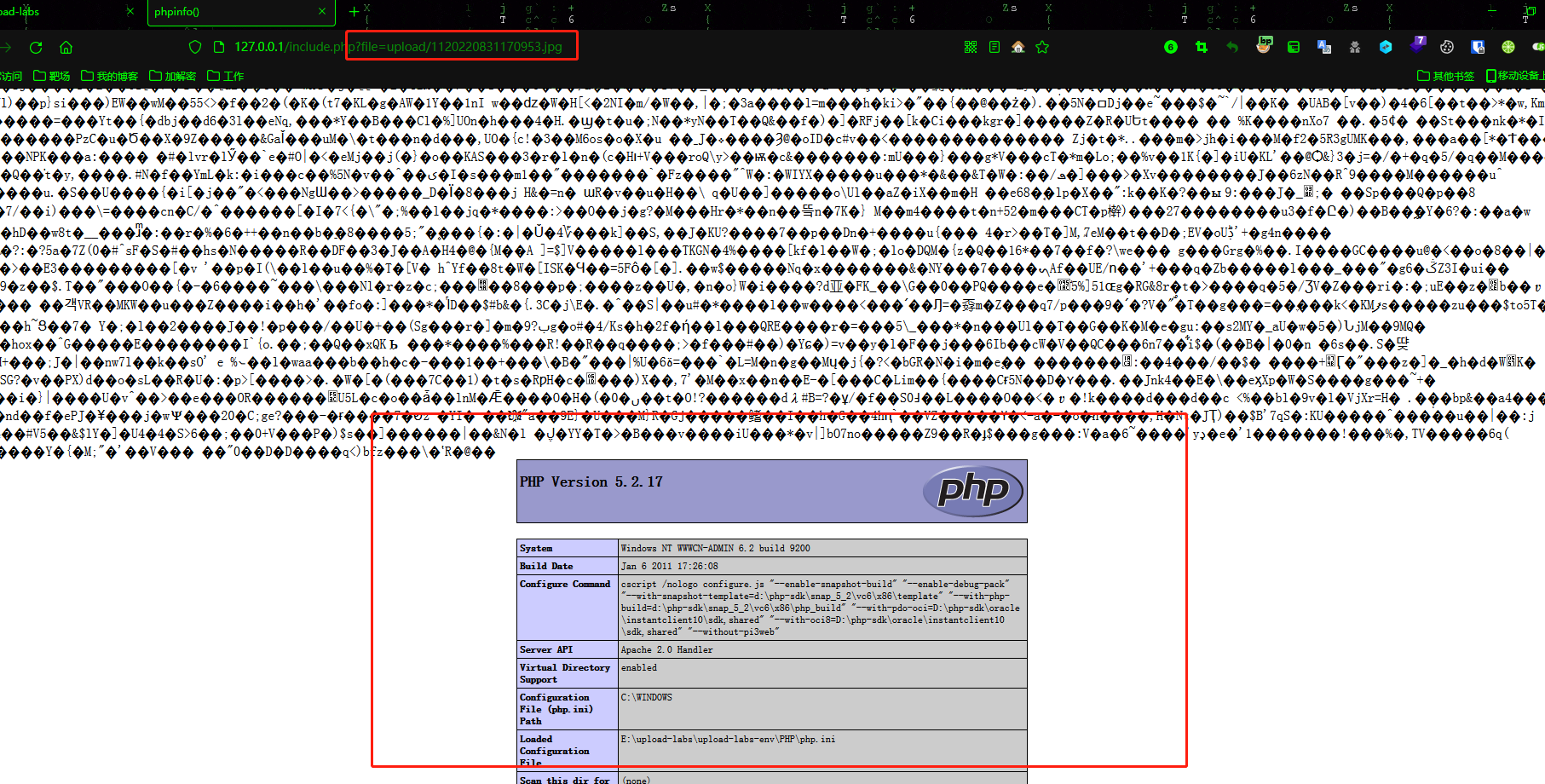
Task: Toggle the JS switch extension
Action: [x=1538, y=47]
